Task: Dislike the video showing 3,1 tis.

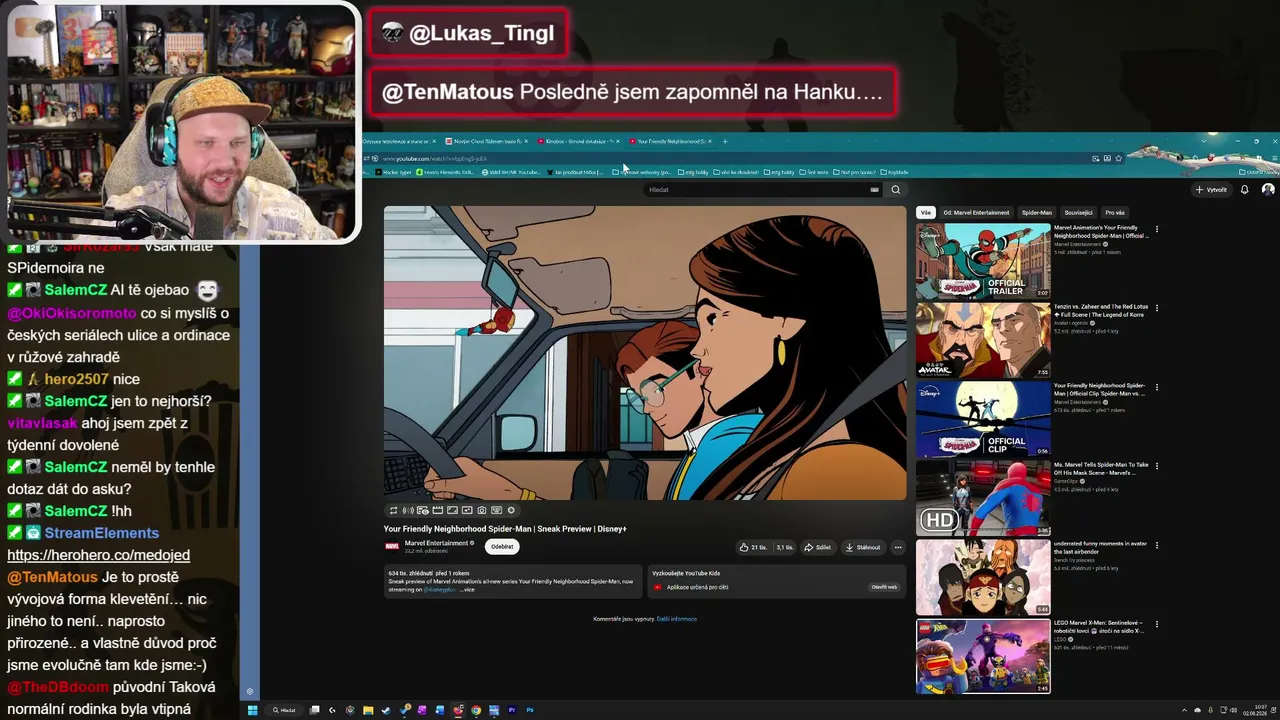Action: coord(785,547)
